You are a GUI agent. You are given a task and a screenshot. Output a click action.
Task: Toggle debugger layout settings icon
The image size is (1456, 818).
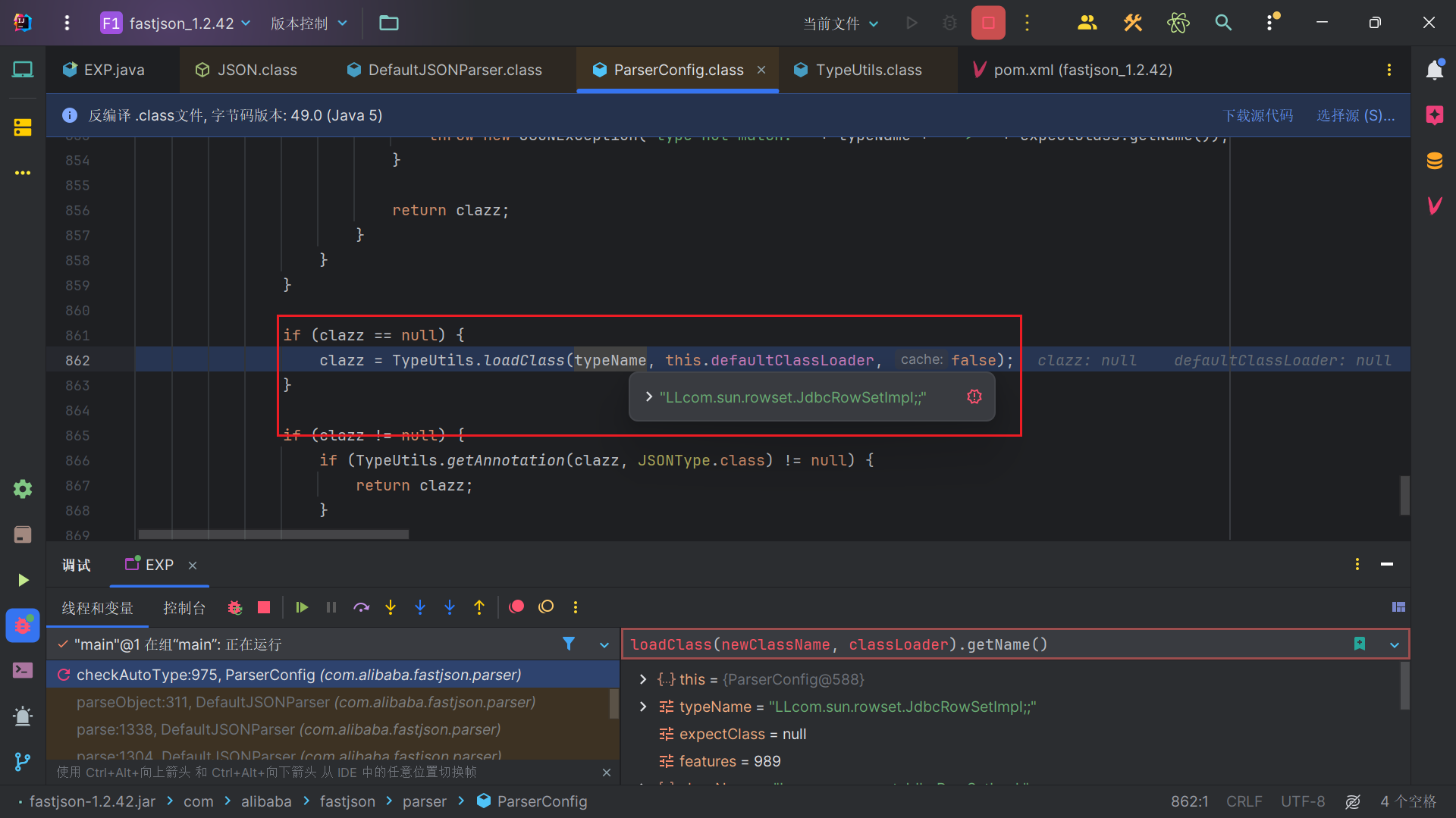pyautogui.click(x=1398, y=607)
